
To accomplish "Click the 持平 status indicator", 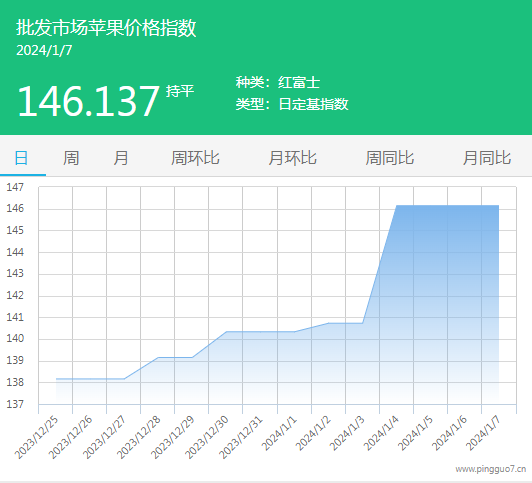I will (x=180, y=91).
